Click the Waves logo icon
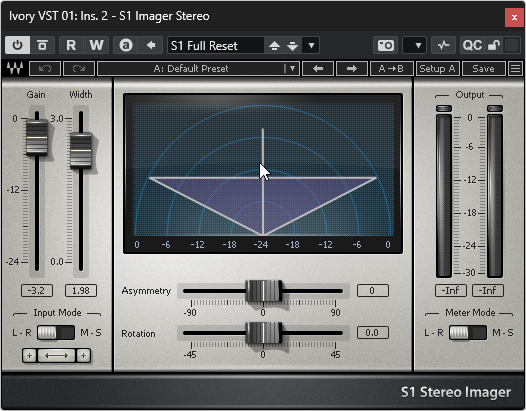The width and height of the screenshot is (526, 411). coord(15,68)
